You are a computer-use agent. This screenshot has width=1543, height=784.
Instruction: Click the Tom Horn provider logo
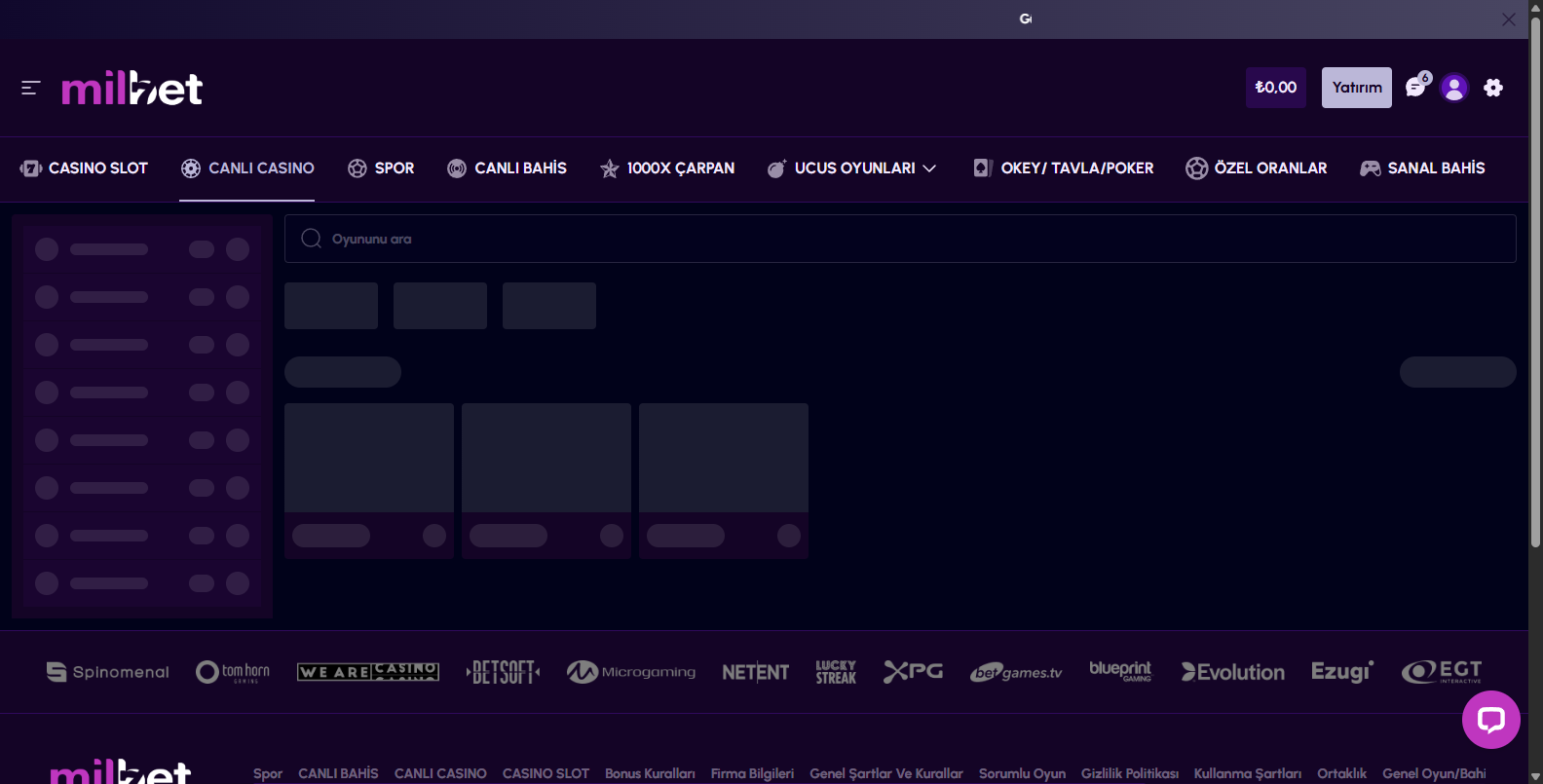coord(233,672)
